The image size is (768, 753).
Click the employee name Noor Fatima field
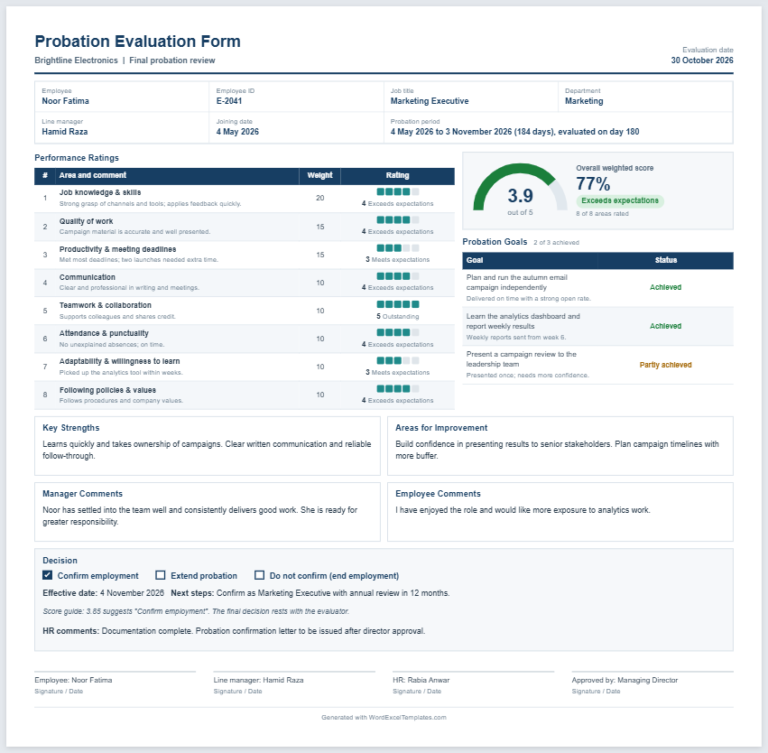click(65, 101)
